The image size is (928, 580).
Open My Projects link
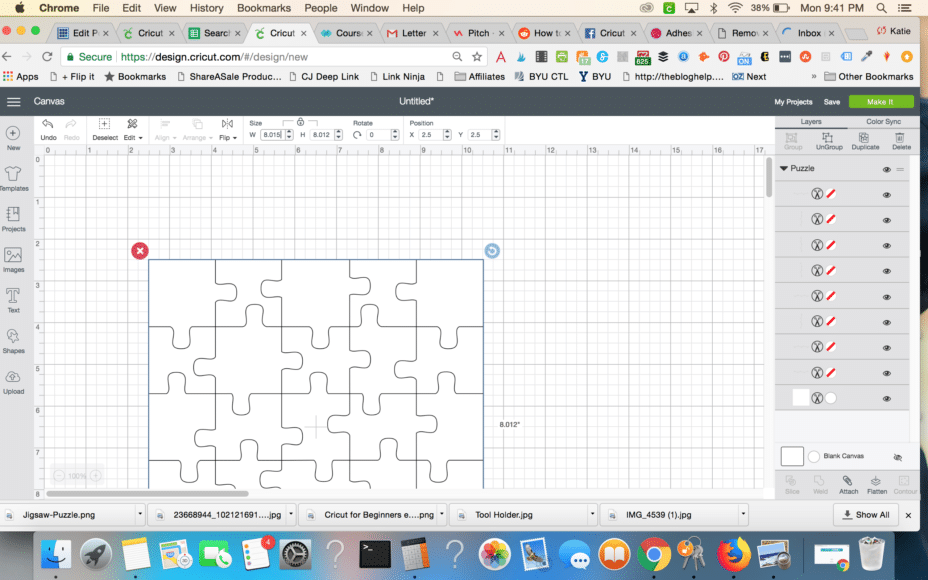point(793,101)
